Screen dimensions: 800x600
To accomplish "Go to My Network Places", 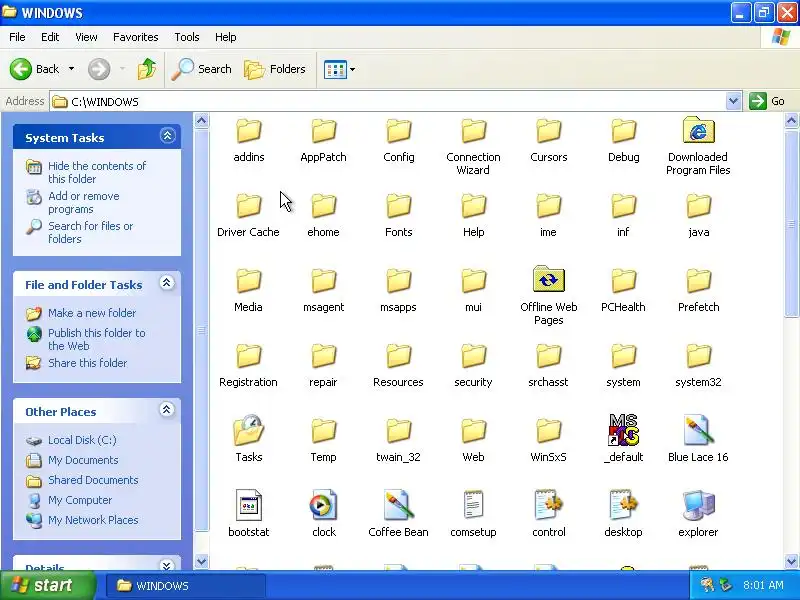I will (x=93, y=520).
